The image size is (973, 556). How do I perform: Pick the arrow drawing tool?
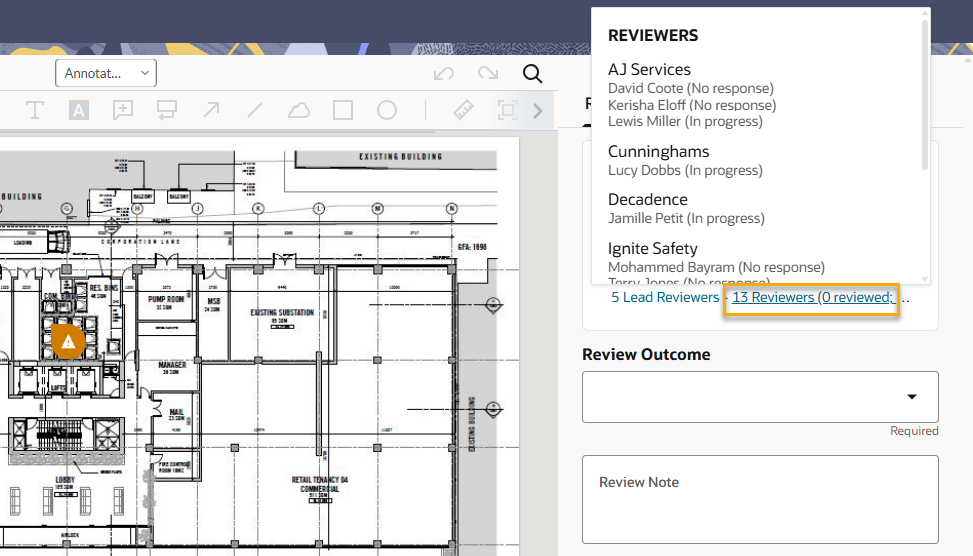211,110
